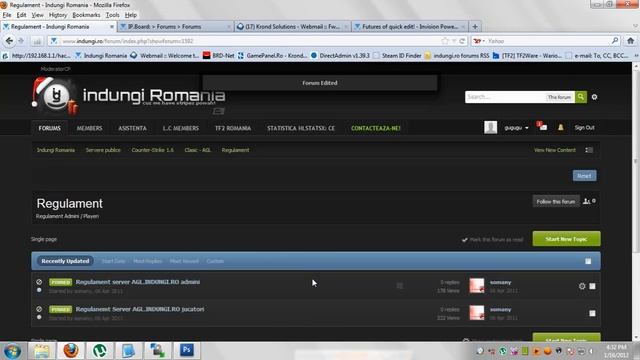The width and height of the screenshot is (640, 360).
Task: Open MEMBERS navigation tab
Action: coord(89,128)
